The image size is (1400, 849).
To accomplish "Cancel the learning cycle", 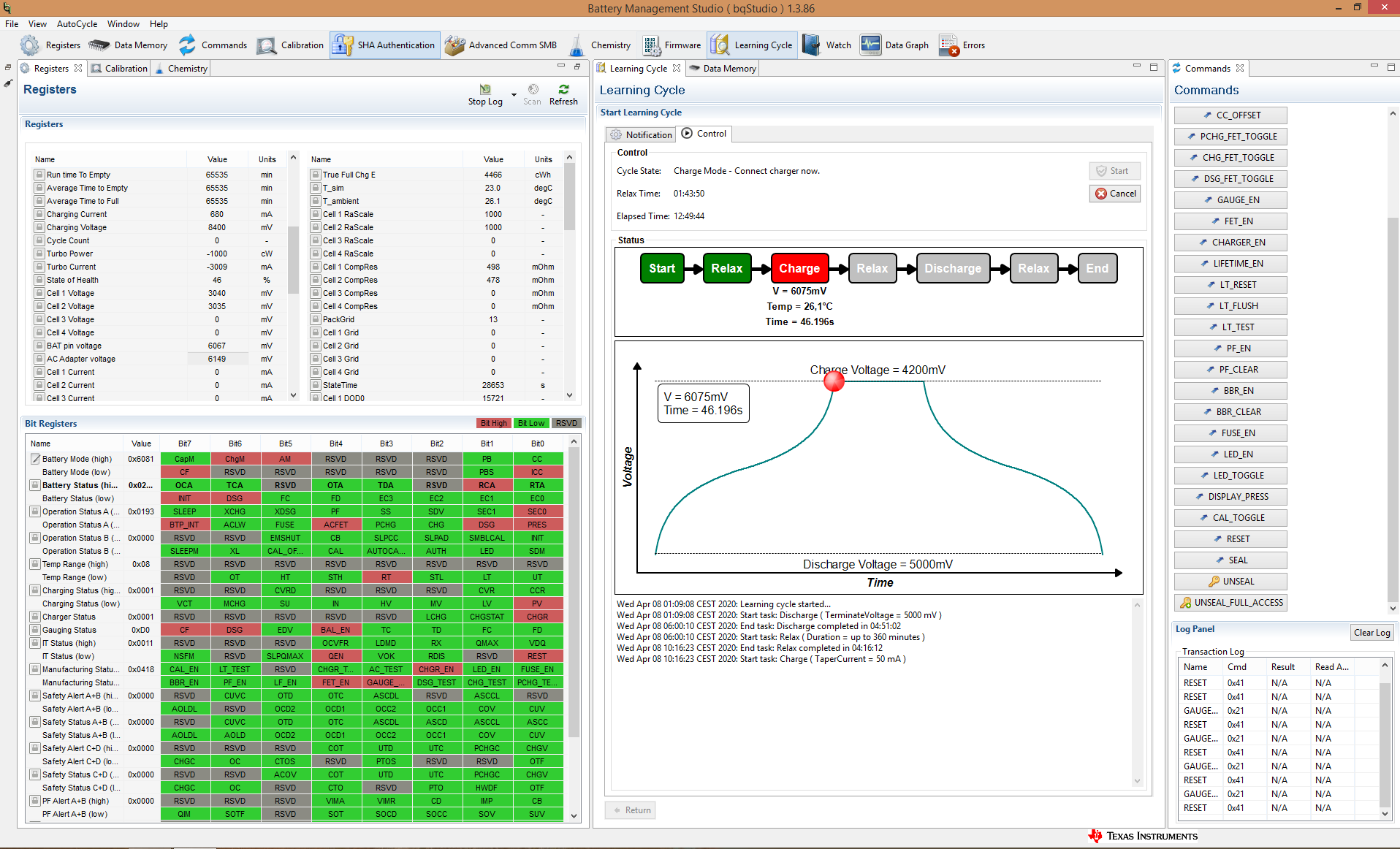I will click(1115, 194).
